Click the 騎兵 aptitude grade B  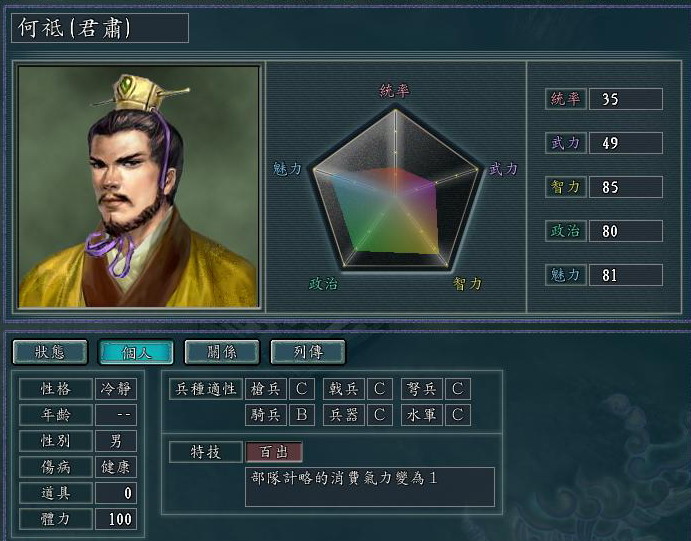[x=302, y=415]
